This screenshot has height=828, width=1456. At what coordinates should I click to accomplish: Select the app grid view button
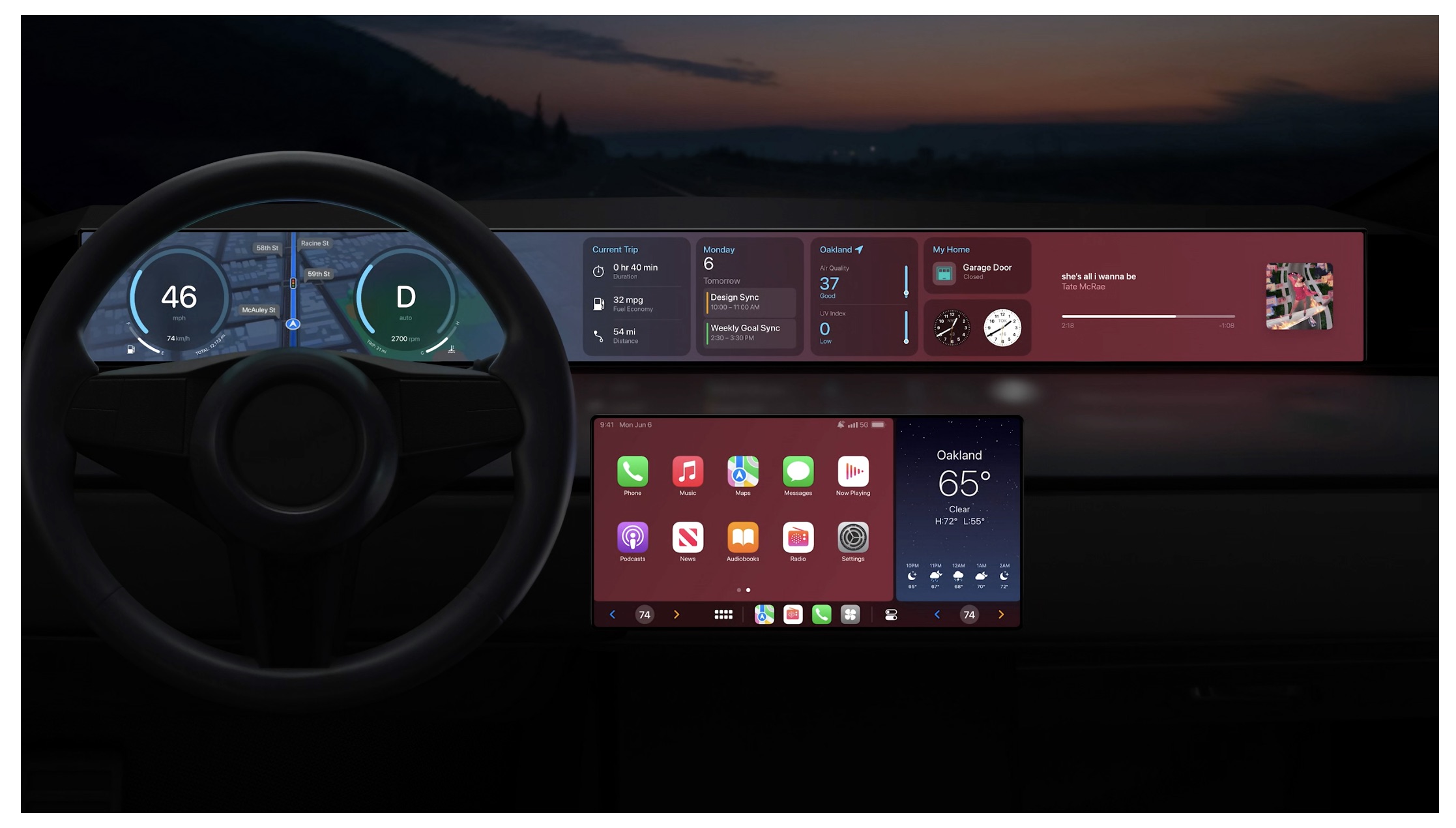(722, 614)
